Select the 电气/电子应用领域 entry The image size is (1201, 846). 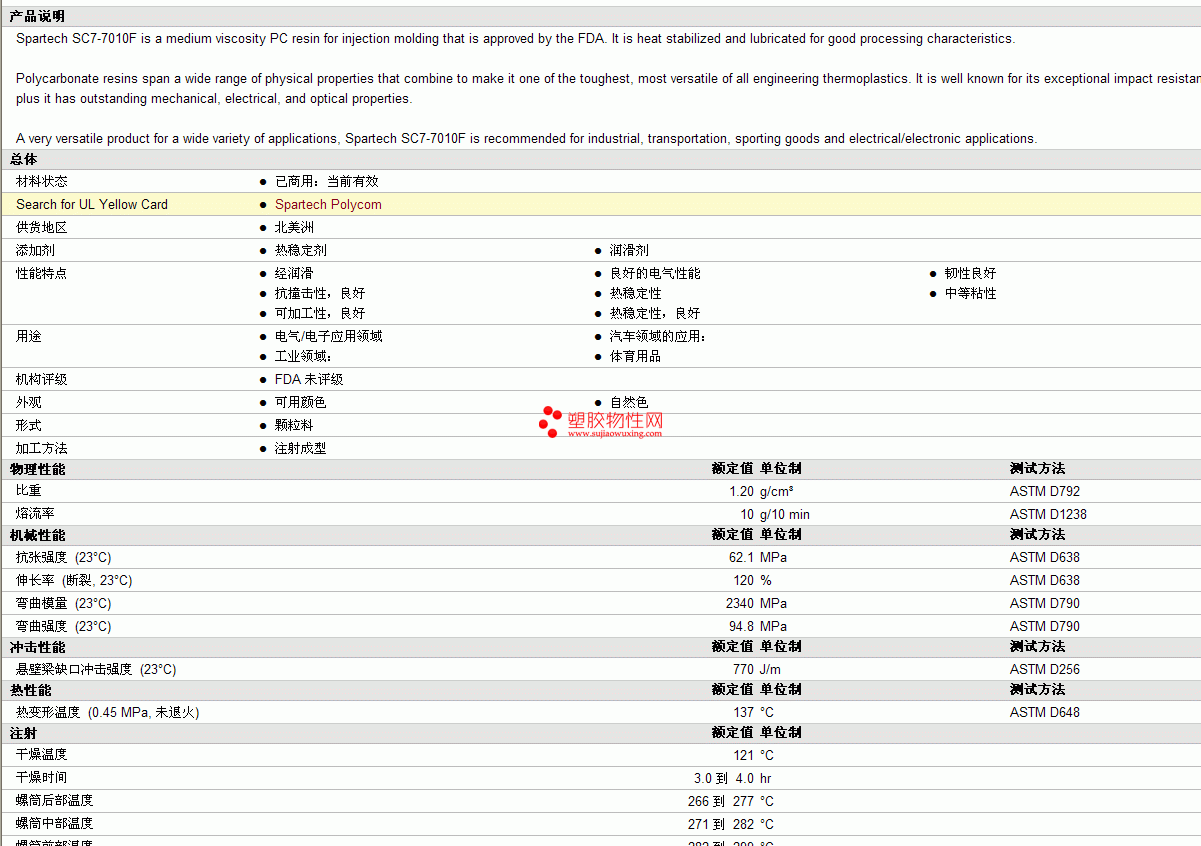coord(328,336)
